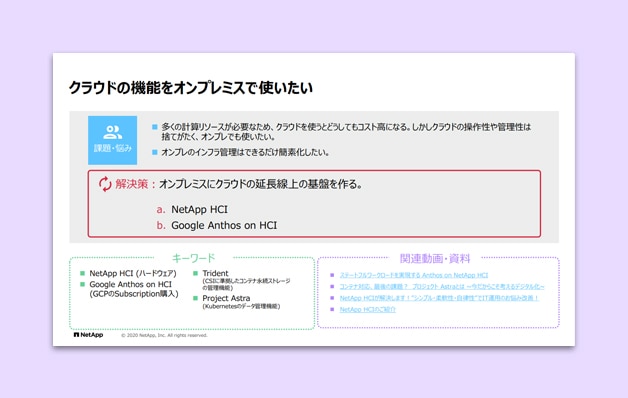628x398 pixels.
Task: Click the 'Kubernetesのデータ管理機能' note under Project Astra
Action: click(242, 306)
